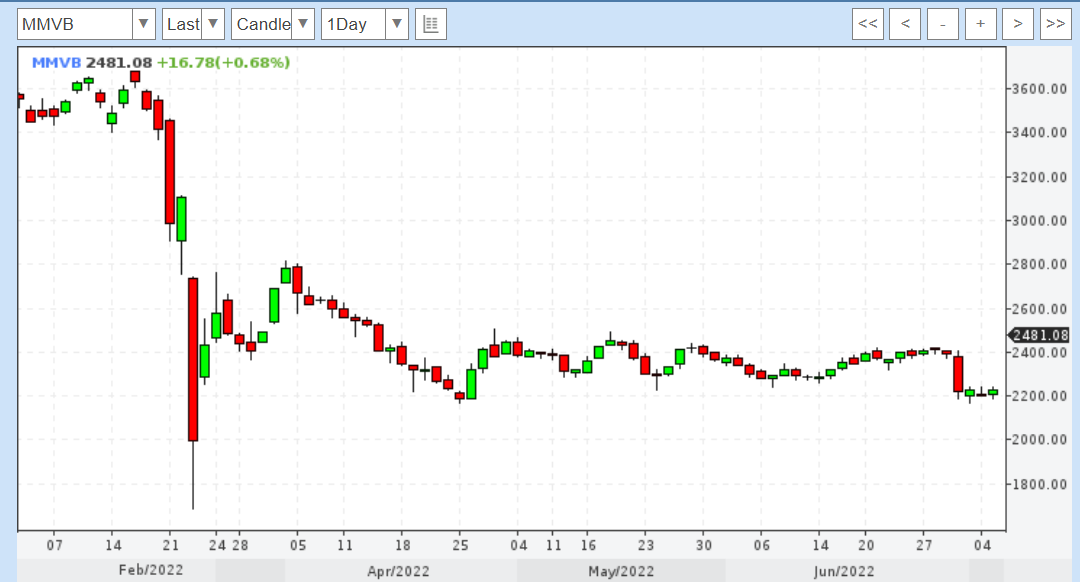This screenshot has width=1080, height=588.
Task: Click the tallest red candlestick in late February
Action: 193,358
